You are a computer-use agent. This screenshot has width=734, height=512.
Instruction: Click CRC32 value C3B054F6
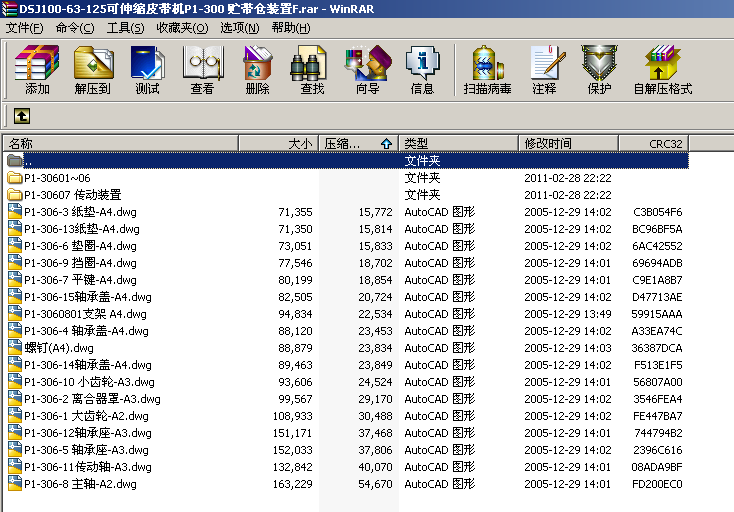pyautogui.click(x=657, y=212)
